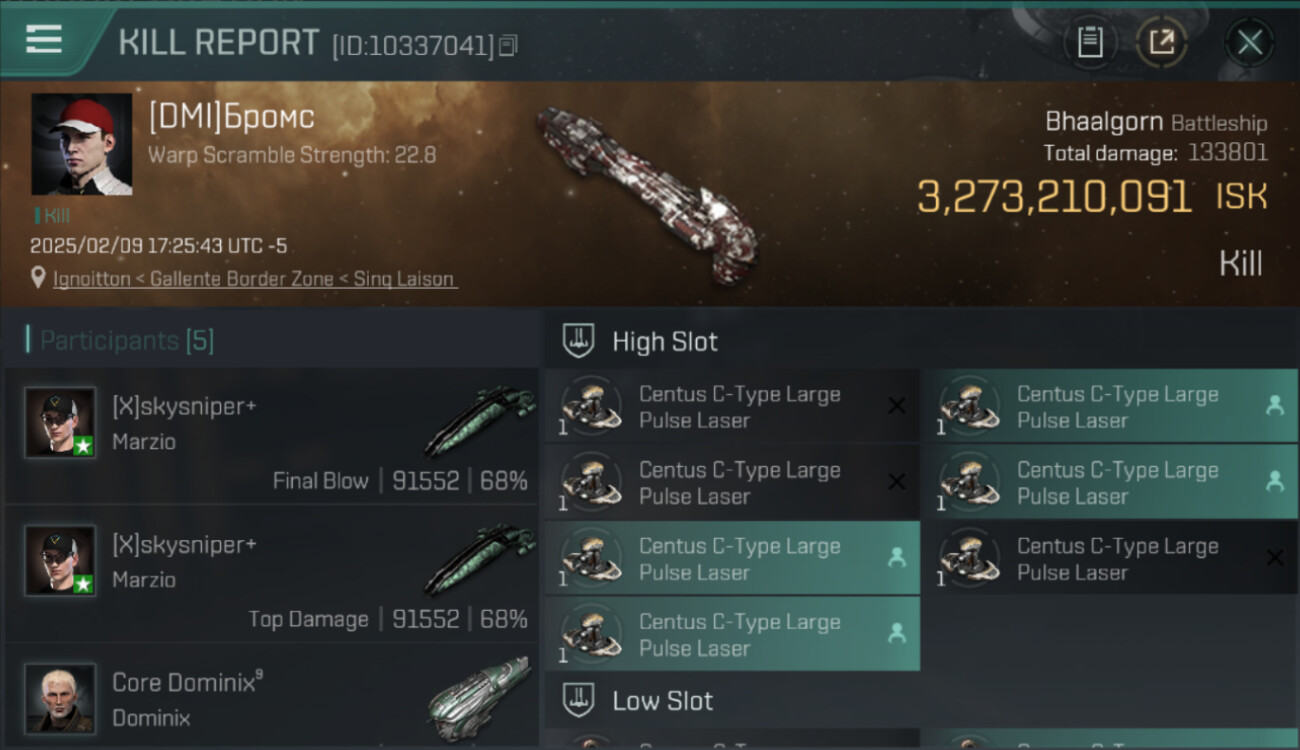
Task: Click the destroyed X on right-column laser
Action: (1274, 558)
